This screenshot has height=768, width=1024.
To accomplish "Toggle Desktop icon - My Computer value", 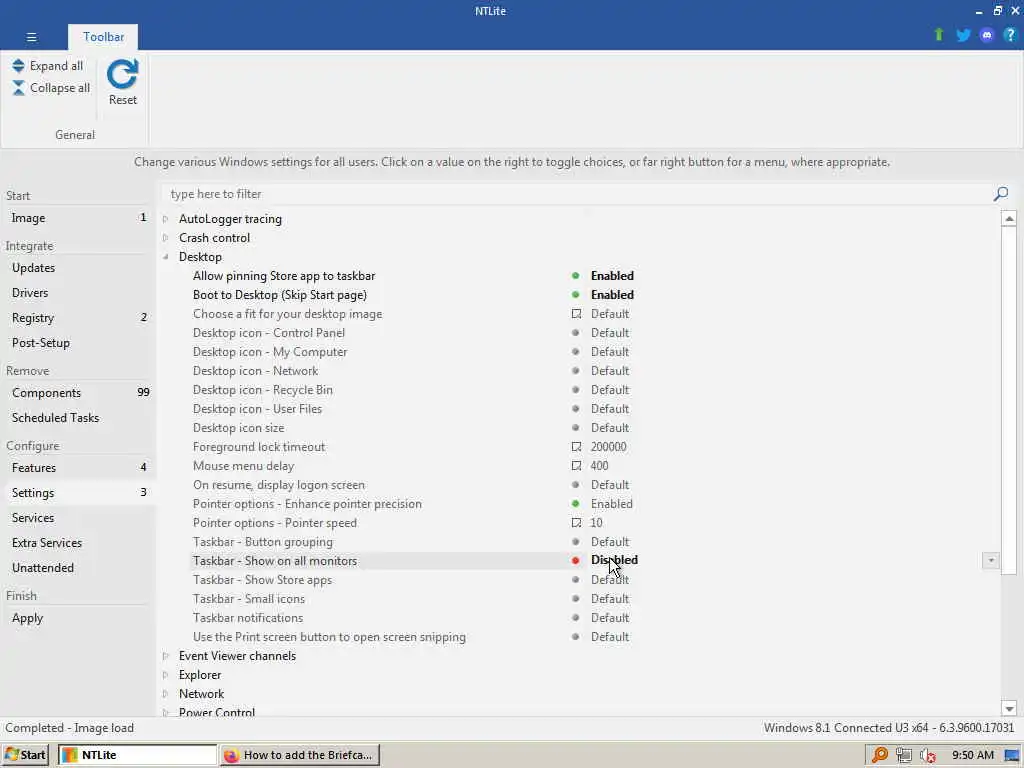I will [609, 351].
